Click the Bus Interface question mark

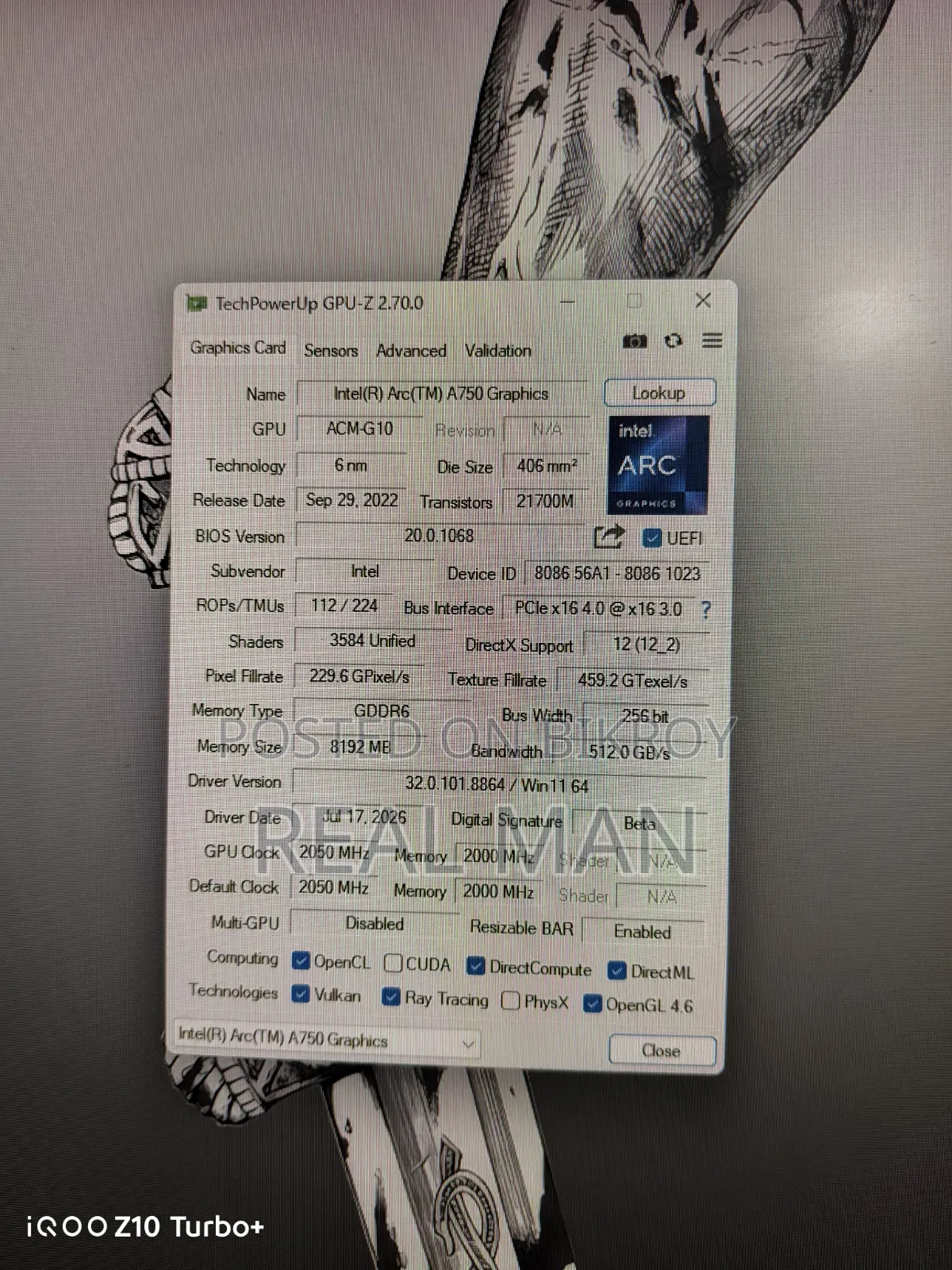click(706, 610)
